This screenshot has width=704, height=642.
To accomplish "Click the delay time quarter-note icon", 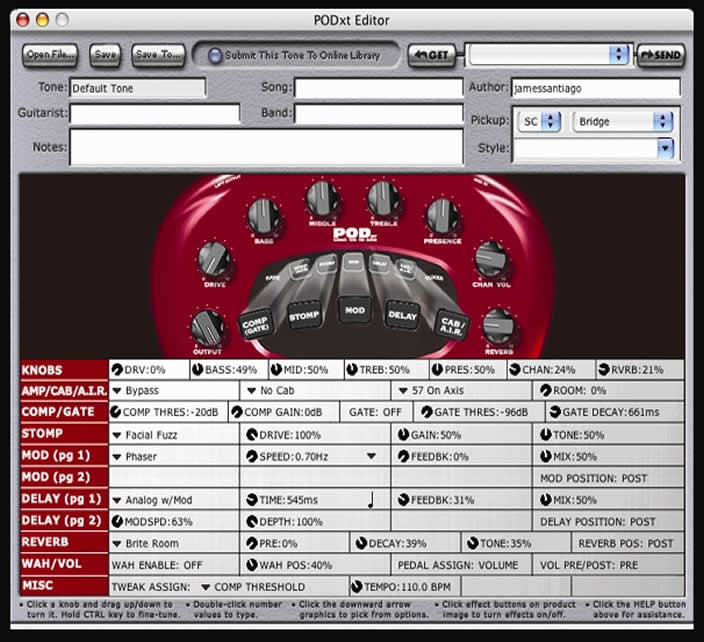I will coord(371,500).
